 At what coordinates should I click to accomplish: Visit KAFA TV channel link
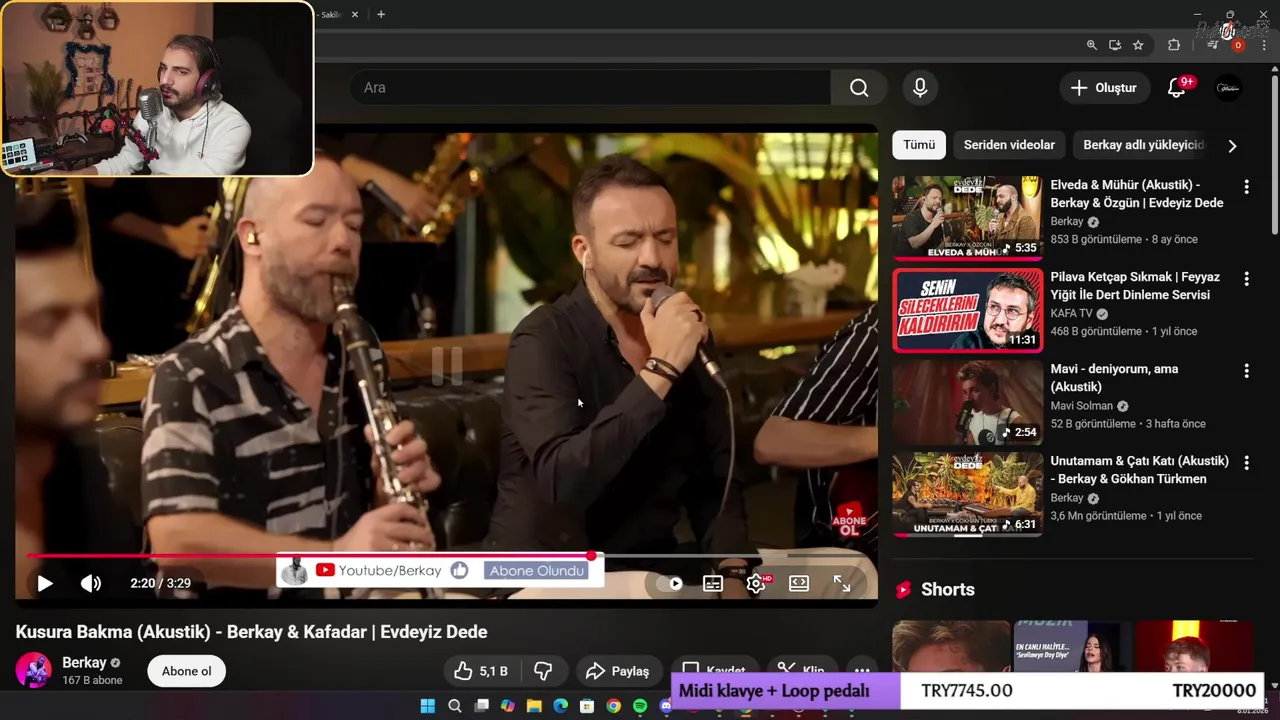1072,313
